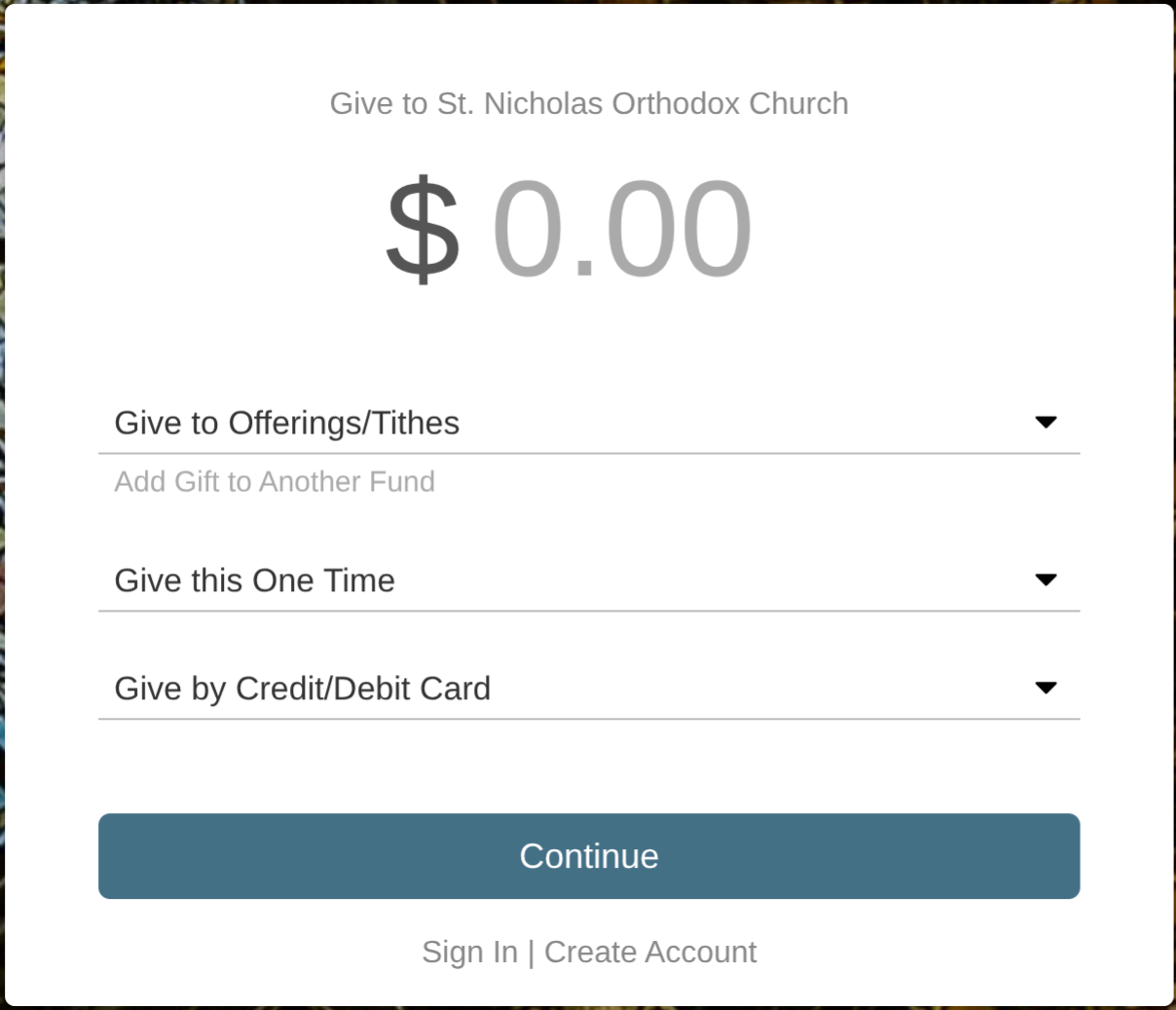The height and width of the screenshot is (1010, 1176).
Task: Click Add Gift to Another Fund
Action: (x=275, y=481)
